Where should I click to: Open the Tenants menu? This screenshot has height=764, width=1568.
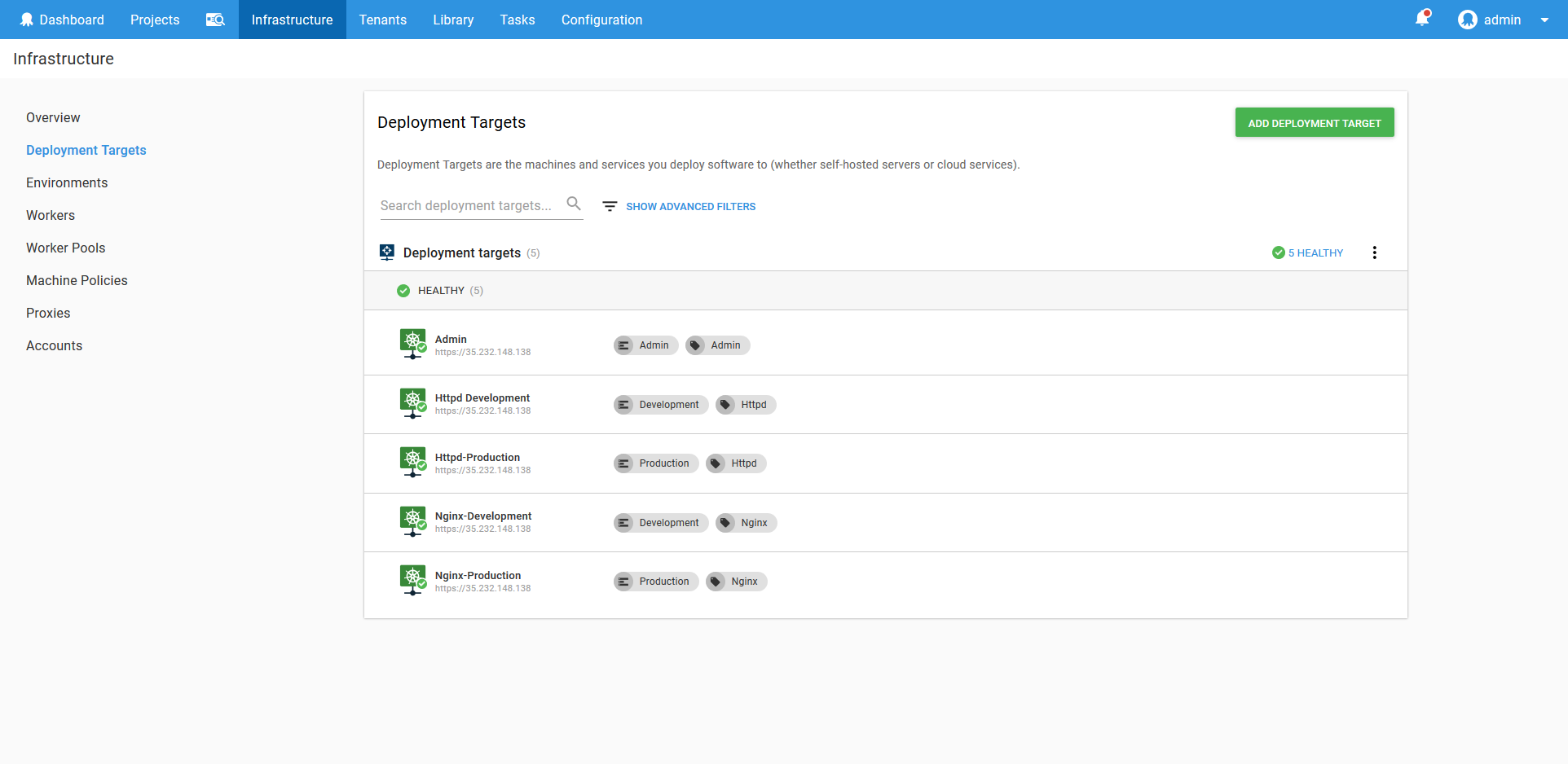point(382,20)
